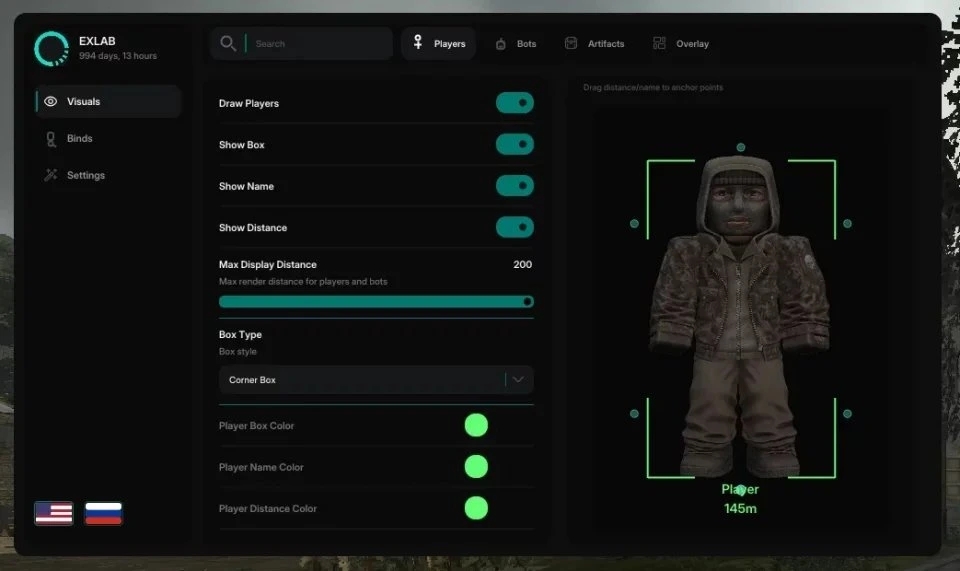This screenshot has width=960, height=571.
Task: Click the EXLAB circular logo
Action: point(51,48)
